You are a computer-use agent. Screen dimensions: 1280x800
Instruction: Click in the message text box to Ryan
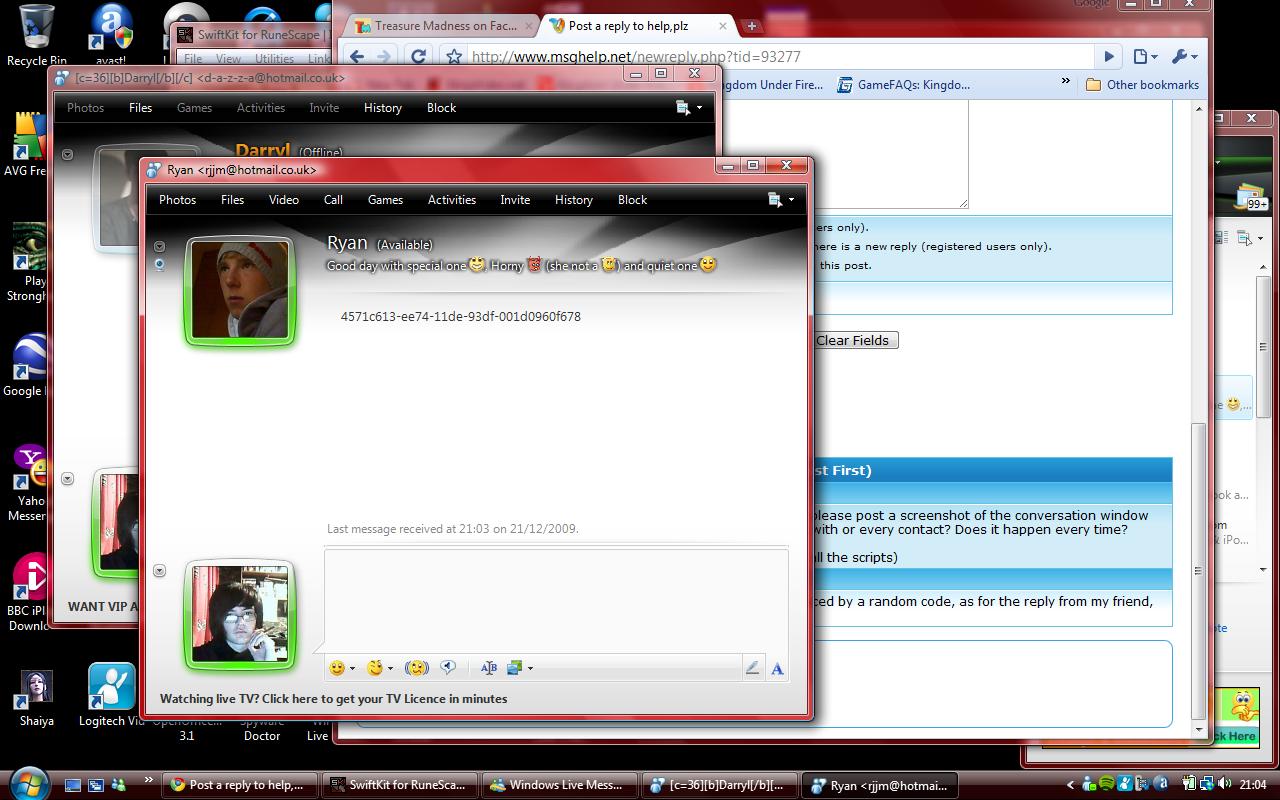(x=555, y=600)
